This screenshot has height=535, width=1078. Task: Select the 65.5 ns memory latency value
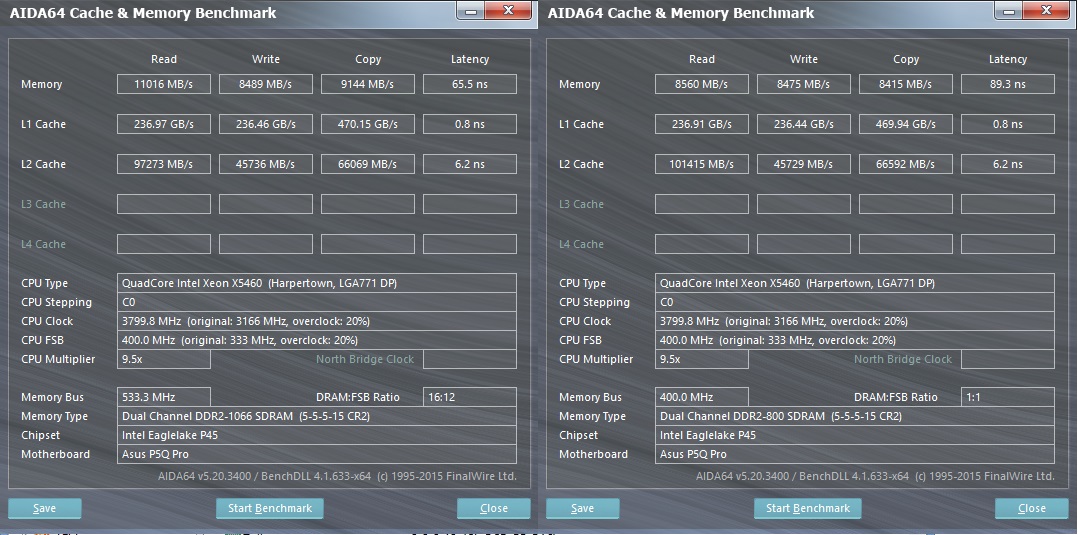pyautogui.click(x=470, y=84)
